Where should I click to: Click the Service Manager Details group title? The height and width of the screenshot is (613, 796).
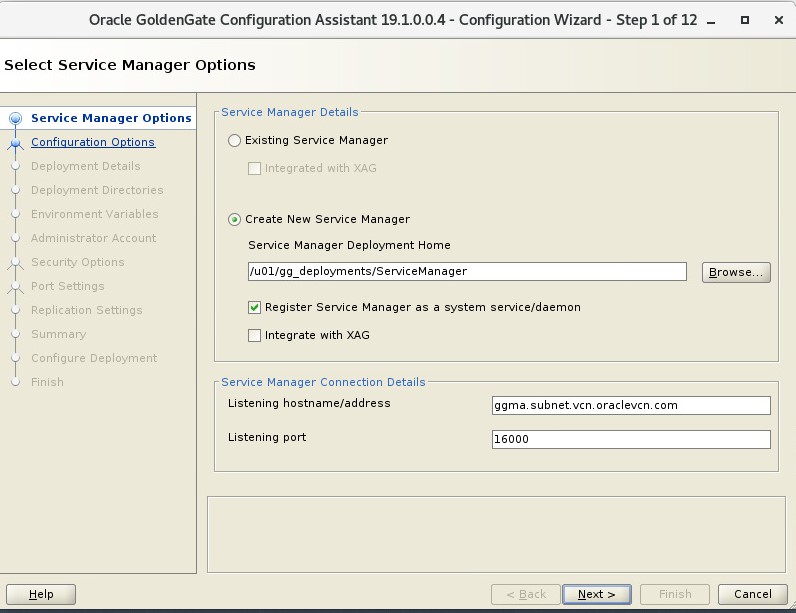289,112
